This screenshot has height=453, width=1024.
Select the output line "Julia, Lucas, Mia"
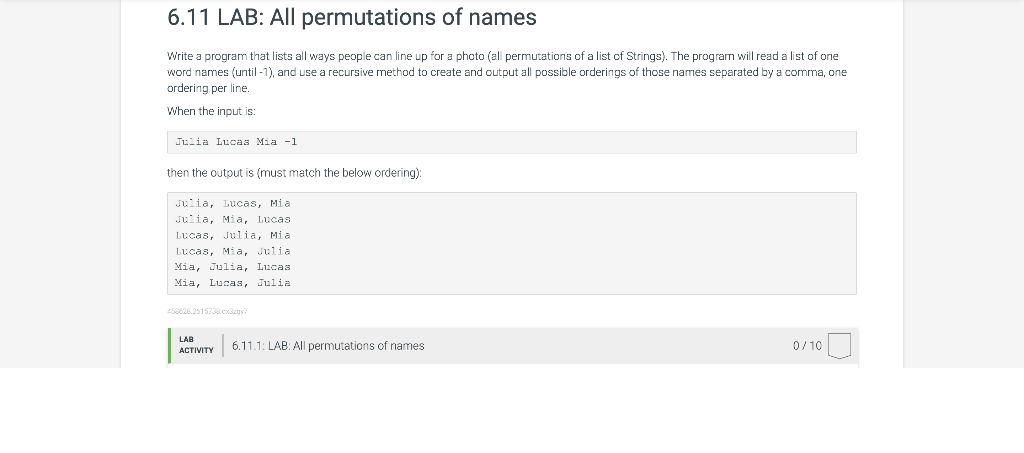click(x=232, y=204)
